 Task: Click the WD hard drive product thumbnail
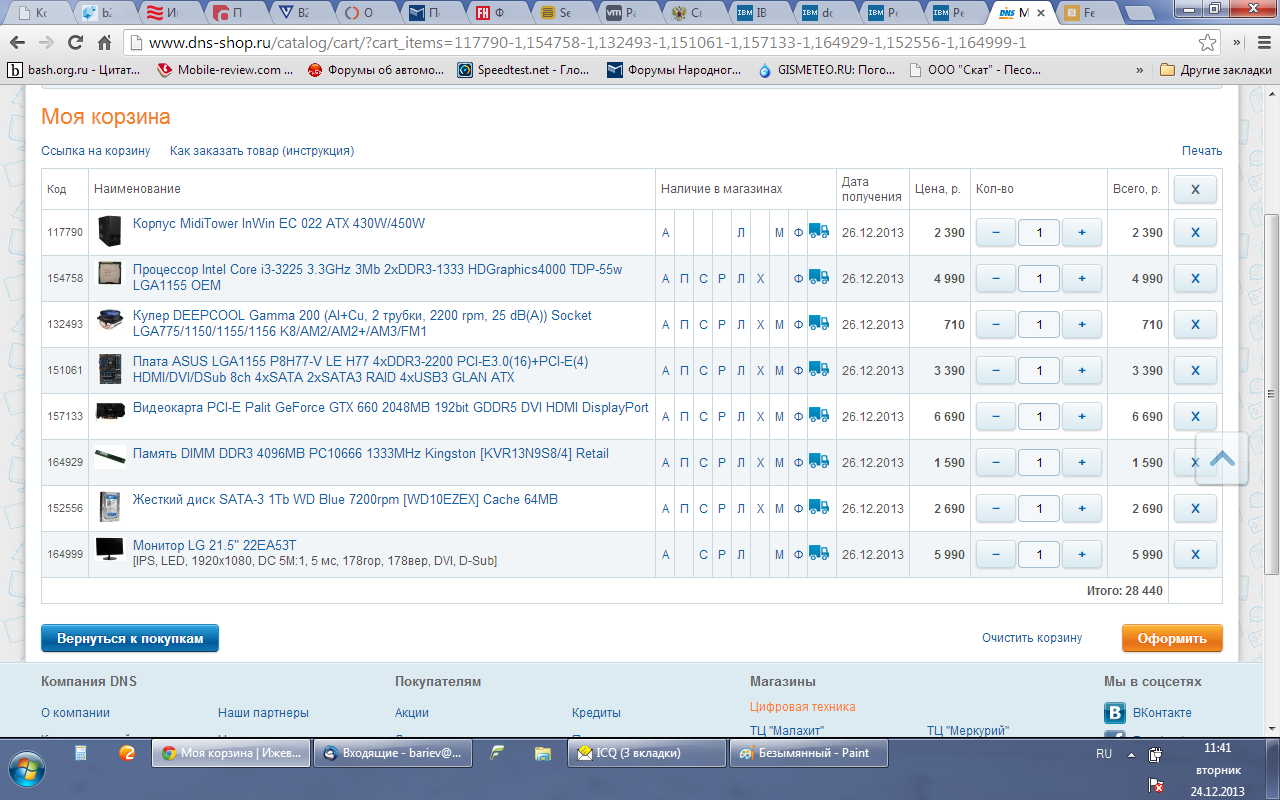click(110, 508)
